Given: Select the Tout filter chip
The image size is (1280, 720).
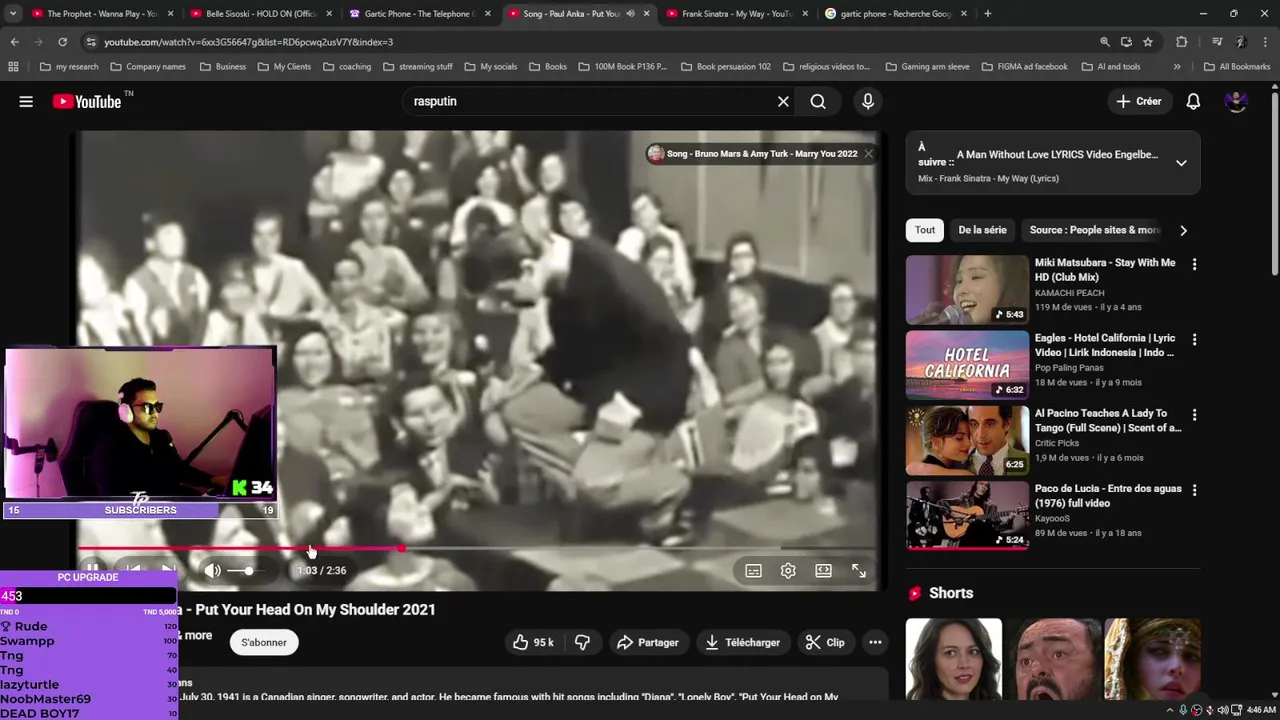Looking at the screenshot, I should (x=925, y=230).
